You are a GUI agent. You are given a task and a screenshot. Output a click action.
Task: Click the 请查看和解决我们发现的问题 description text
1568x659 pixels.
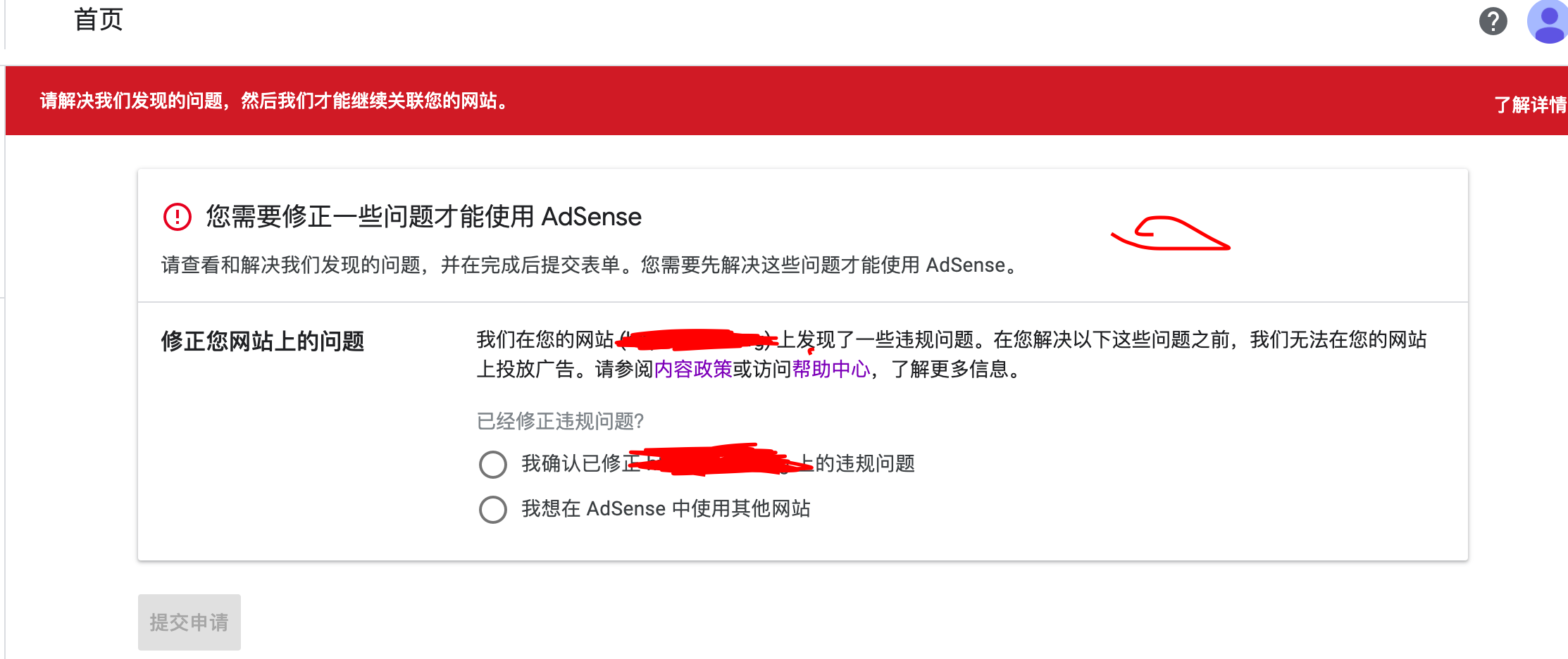coord(589,265)
